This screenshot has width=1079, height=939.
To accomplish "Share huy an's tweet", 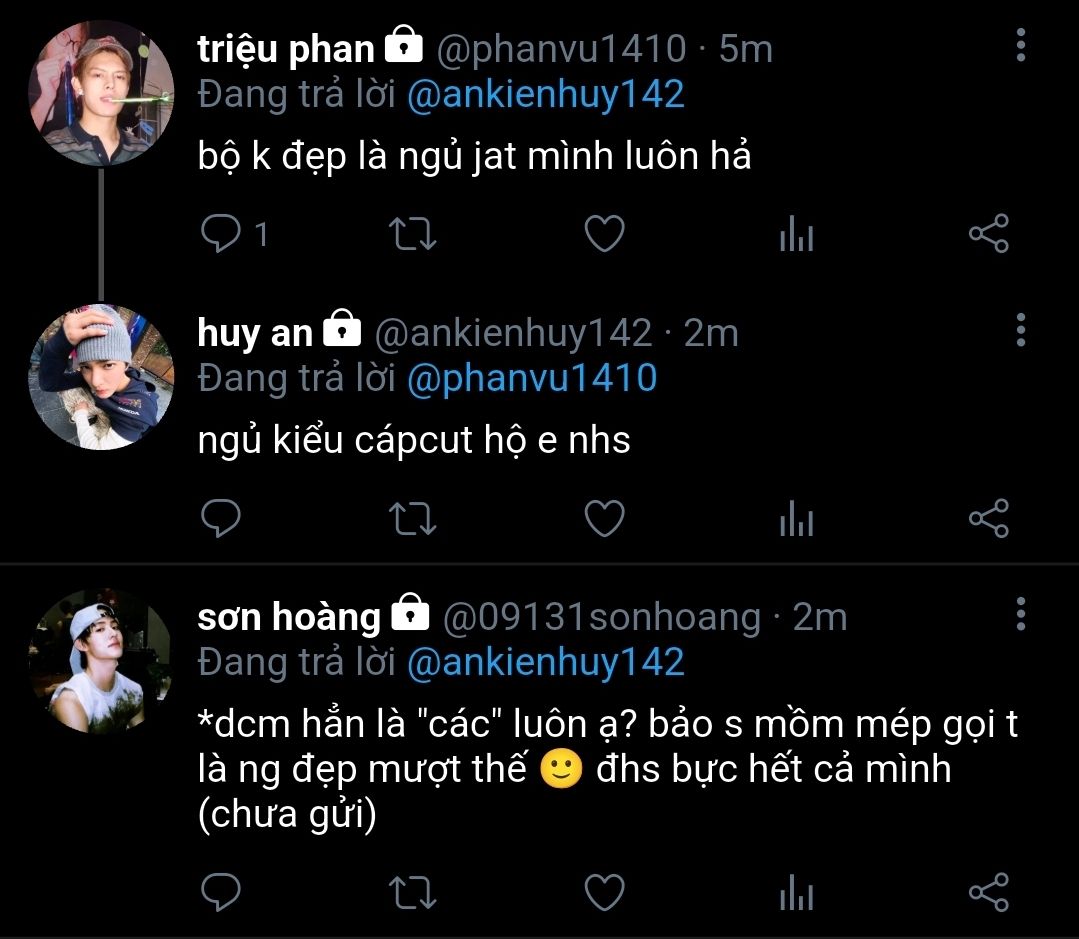I will click(988, 519).
